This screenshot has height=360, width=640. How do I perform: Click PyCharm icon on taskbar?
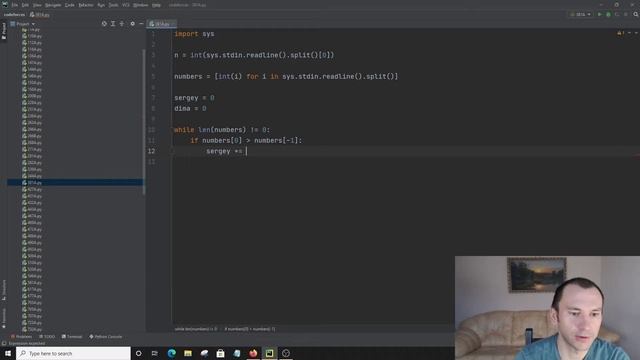point(269,353)
